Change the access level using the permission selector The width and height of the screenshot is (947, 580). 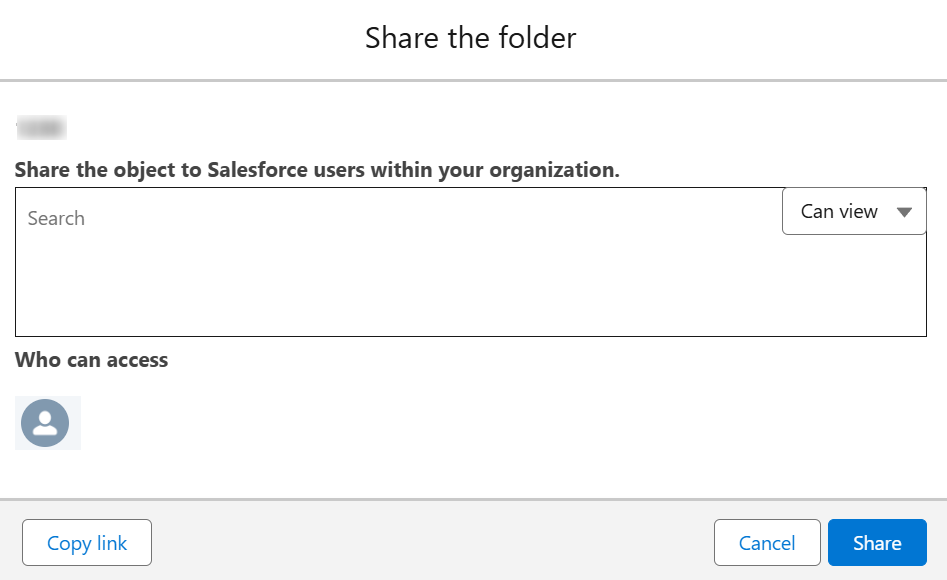[x=853, y=211]
